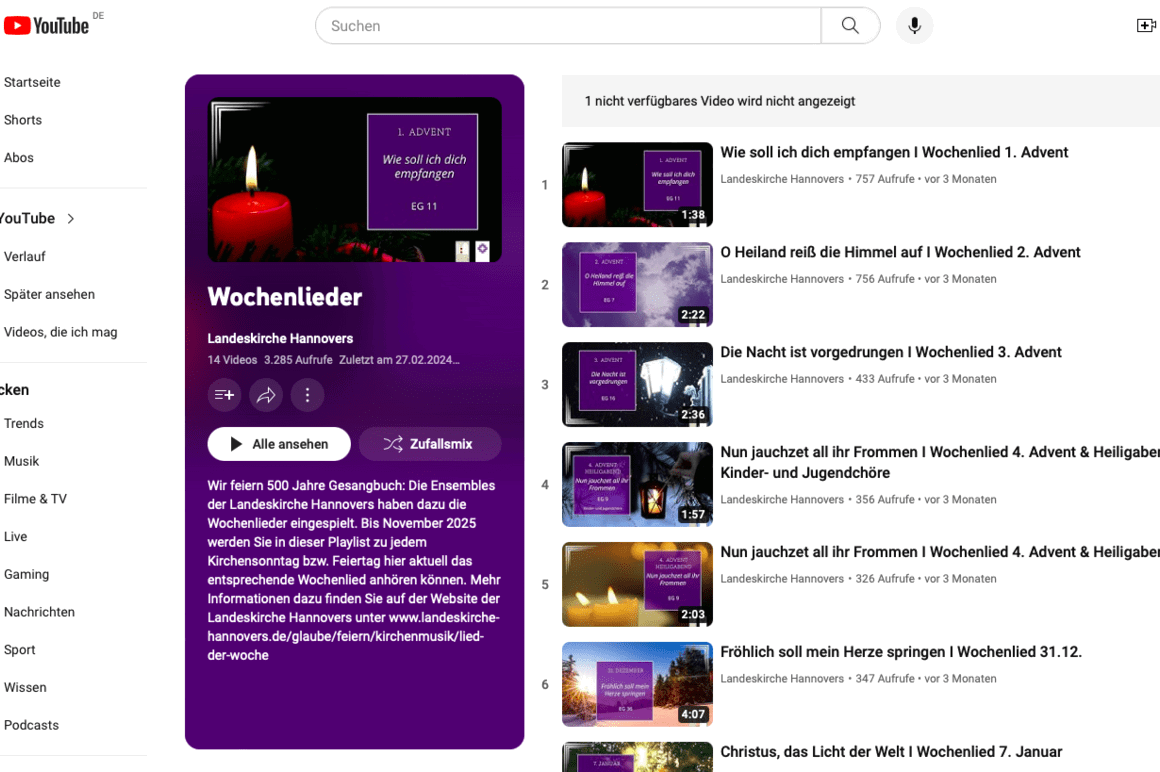This screenshot has width=1160, height=772.
Task: Play the playlist shuffled via Zufallsmix
Action: click(429, 443)
